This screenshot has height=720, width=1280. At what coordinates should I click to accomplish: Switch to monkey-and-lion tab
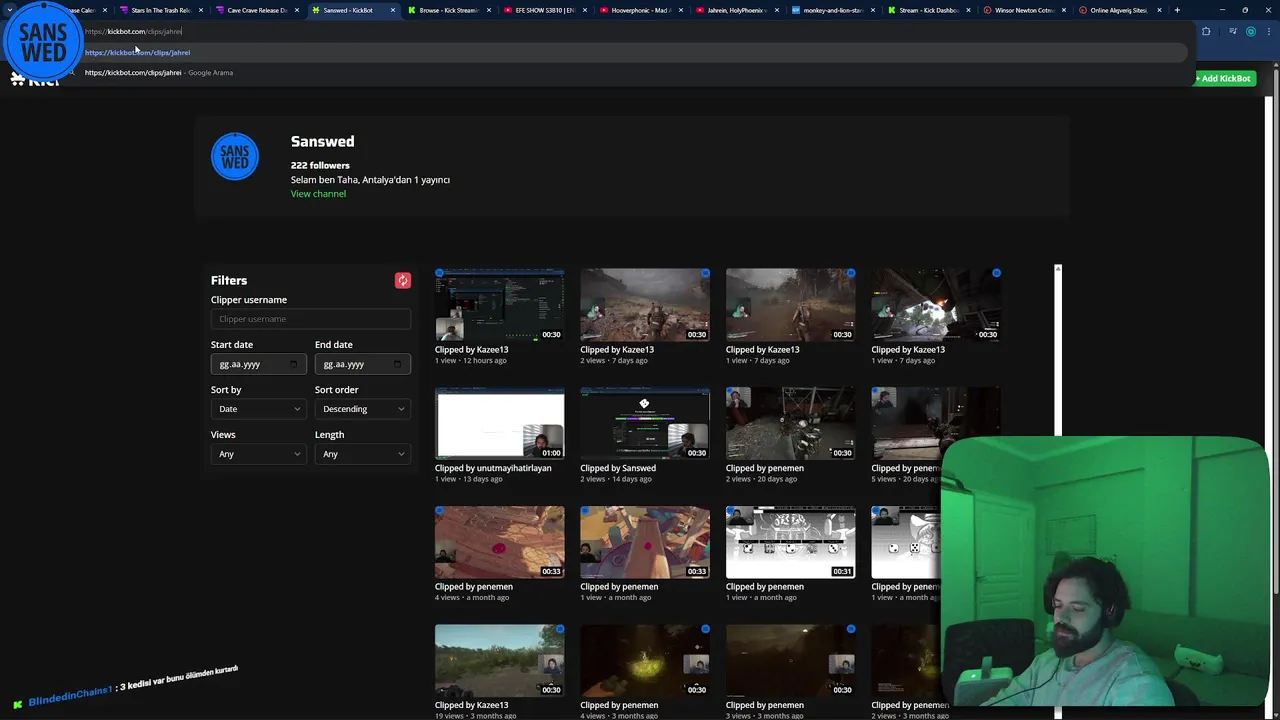(x=832, y=10)
